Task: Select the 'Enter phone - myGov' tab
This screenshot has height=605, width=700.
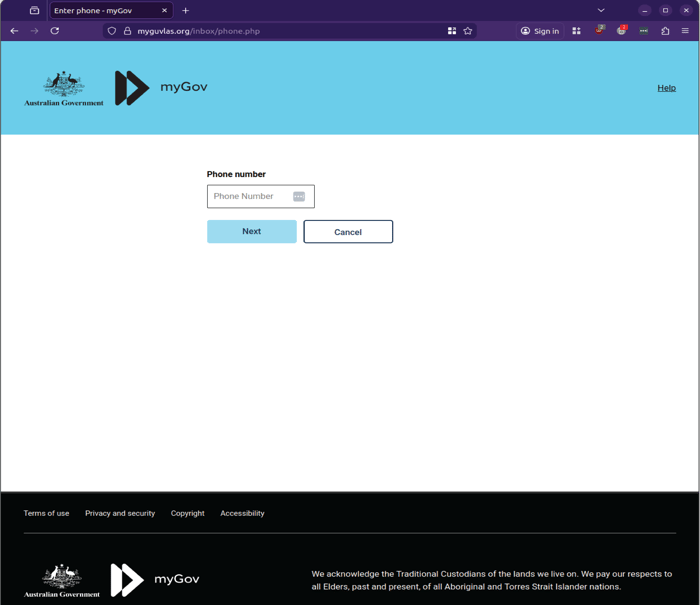Action: [100, 11]
